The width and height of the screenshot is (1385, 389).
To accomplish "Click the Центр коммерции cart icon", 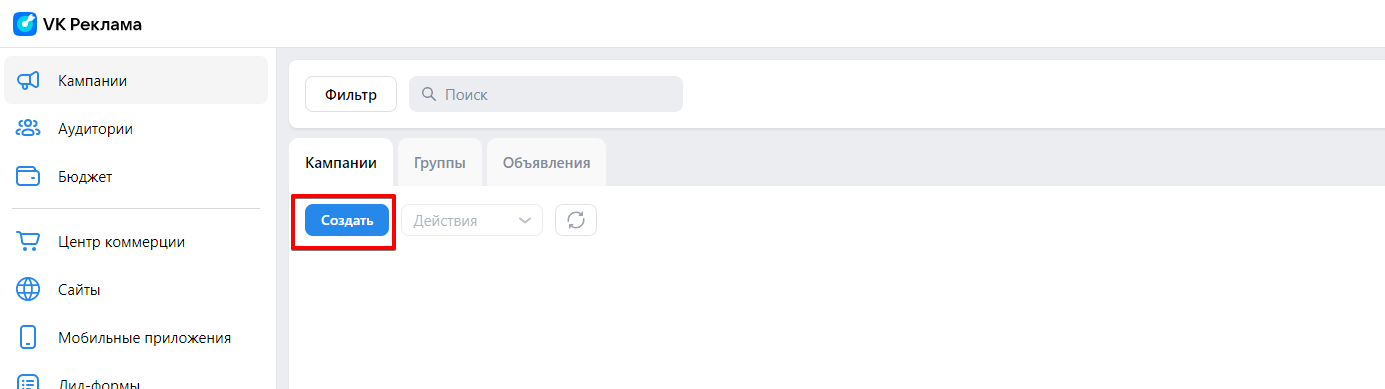I will pyautogui.click(x=28, y=242).
